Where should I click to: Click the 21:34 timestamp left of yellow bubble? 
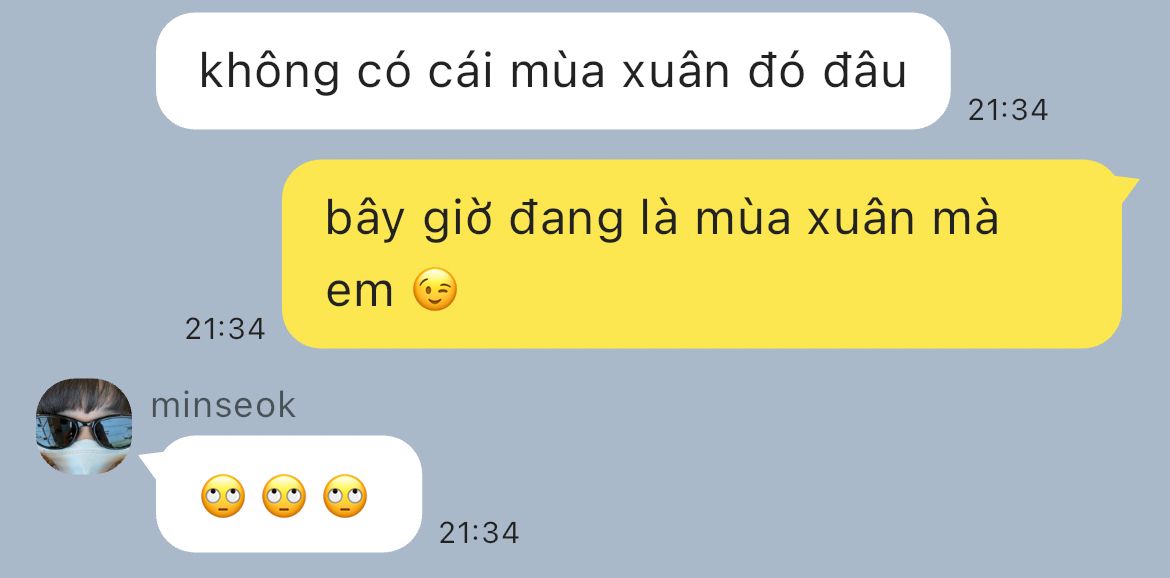(x=225, y=329)
